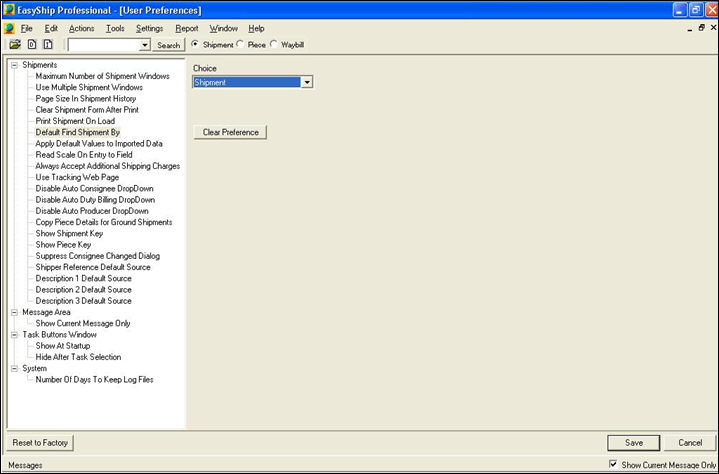This screenshot has height=474, width=719.
Task: Click the Search button
Action: click(168, 45)
